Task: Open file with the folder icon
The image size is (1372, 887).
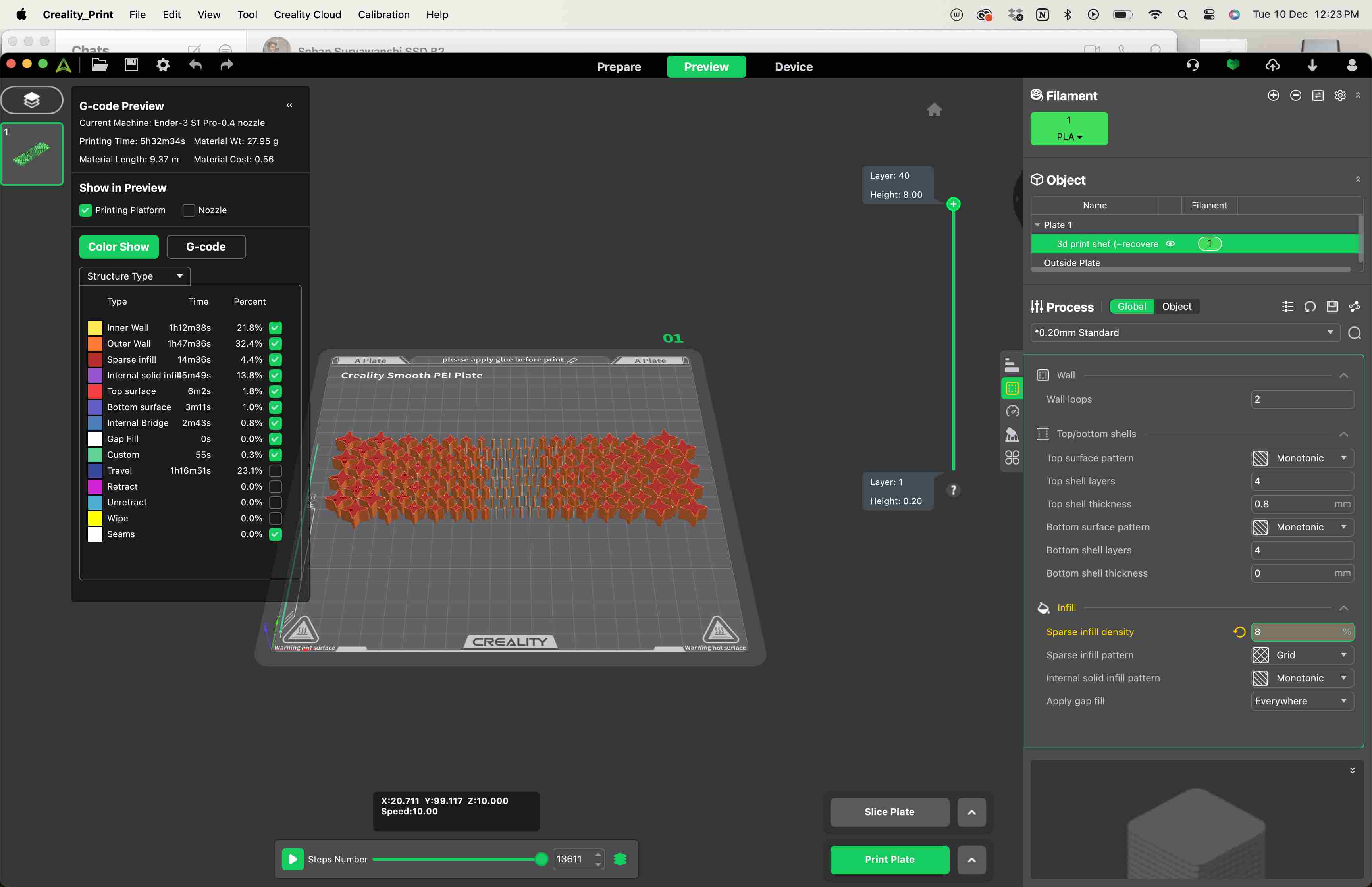Action: click(x=100, y=65)
